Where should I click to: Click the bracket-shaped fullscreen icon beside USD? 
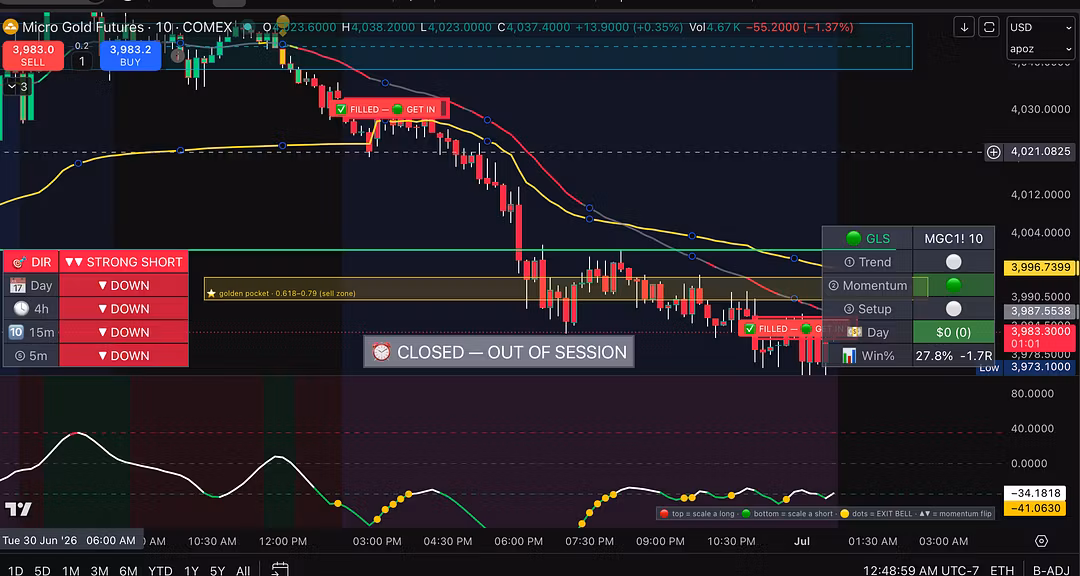click(989, 28)
